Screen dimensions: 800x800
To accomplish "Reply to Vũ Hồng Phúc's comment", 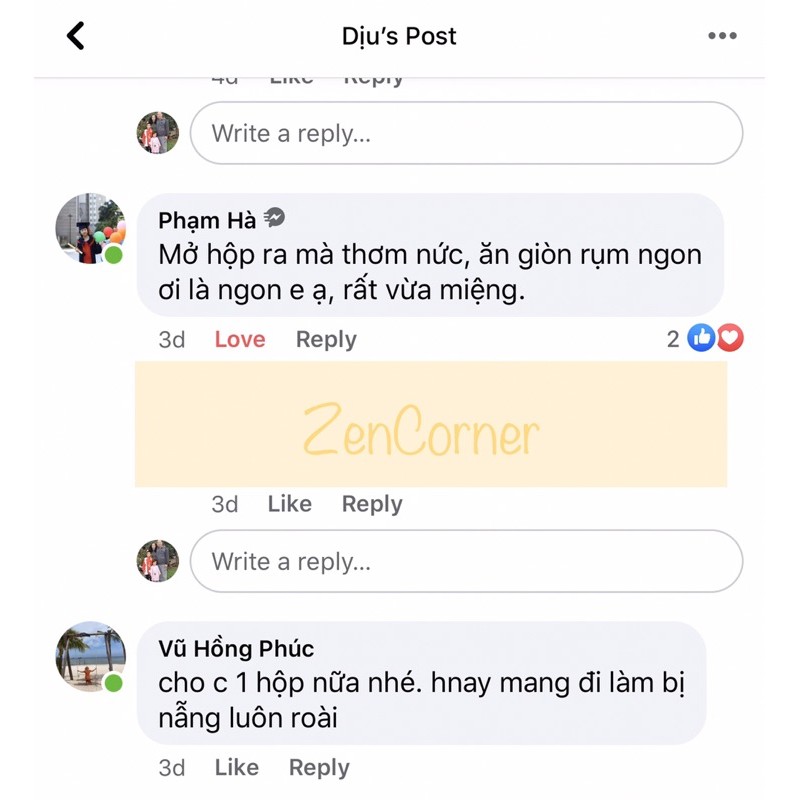I will pyautogui.click(x=319, y=768).
